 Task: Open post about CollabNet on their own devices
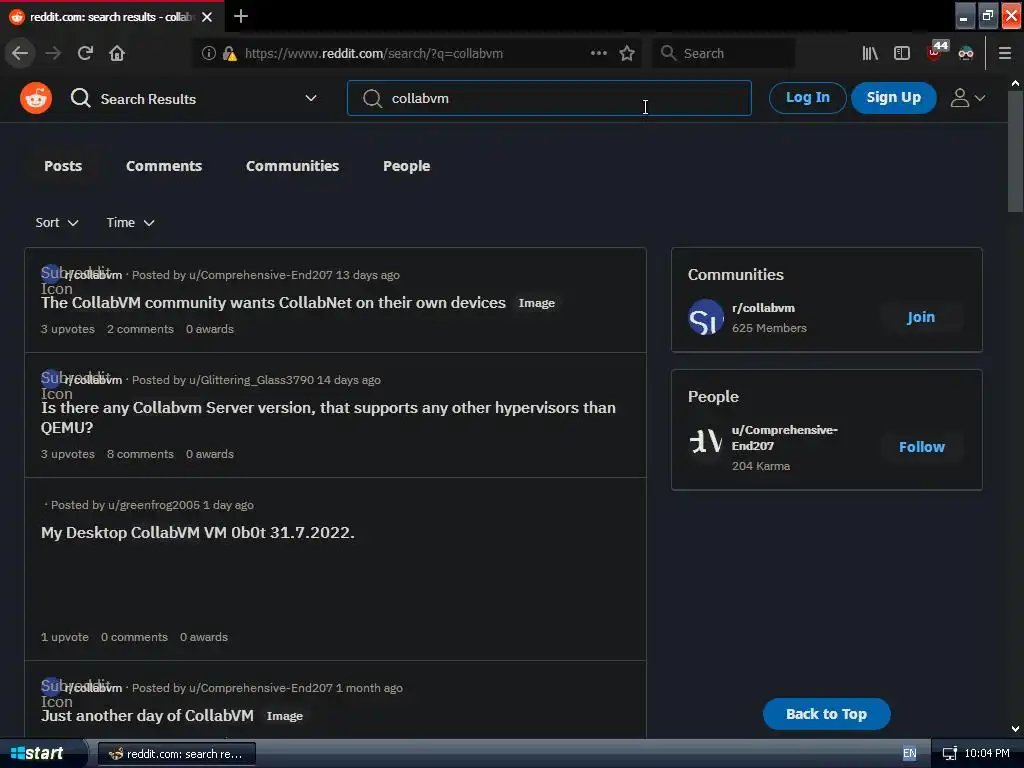click(x=273, y=303)
